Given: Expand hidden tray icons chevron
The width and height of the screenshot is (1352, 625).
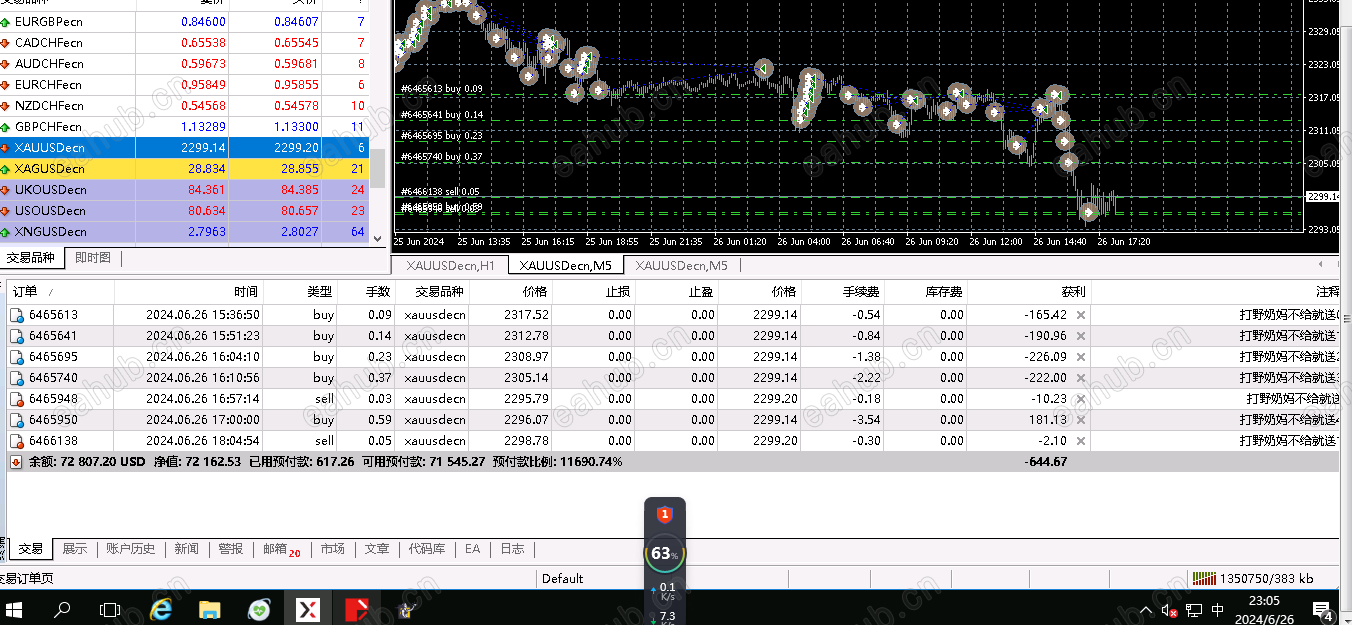Looking at the screenshot, I should (1146, 610).
